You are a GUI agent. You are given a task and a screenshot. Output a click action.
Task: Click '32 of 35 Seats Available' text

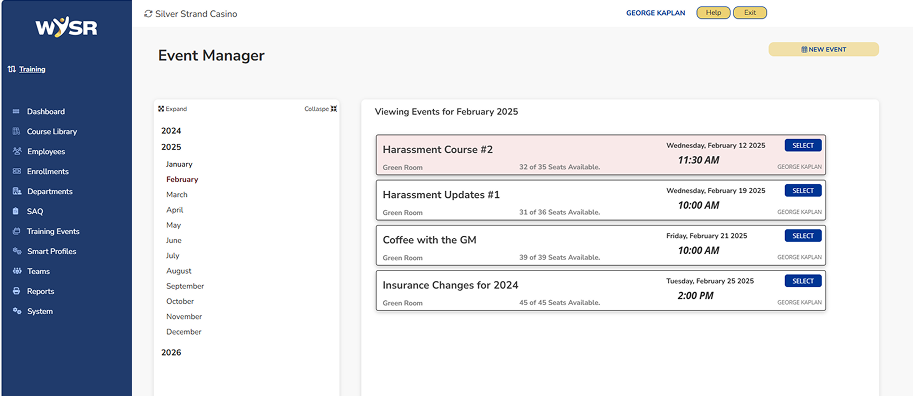click(560, 167)
